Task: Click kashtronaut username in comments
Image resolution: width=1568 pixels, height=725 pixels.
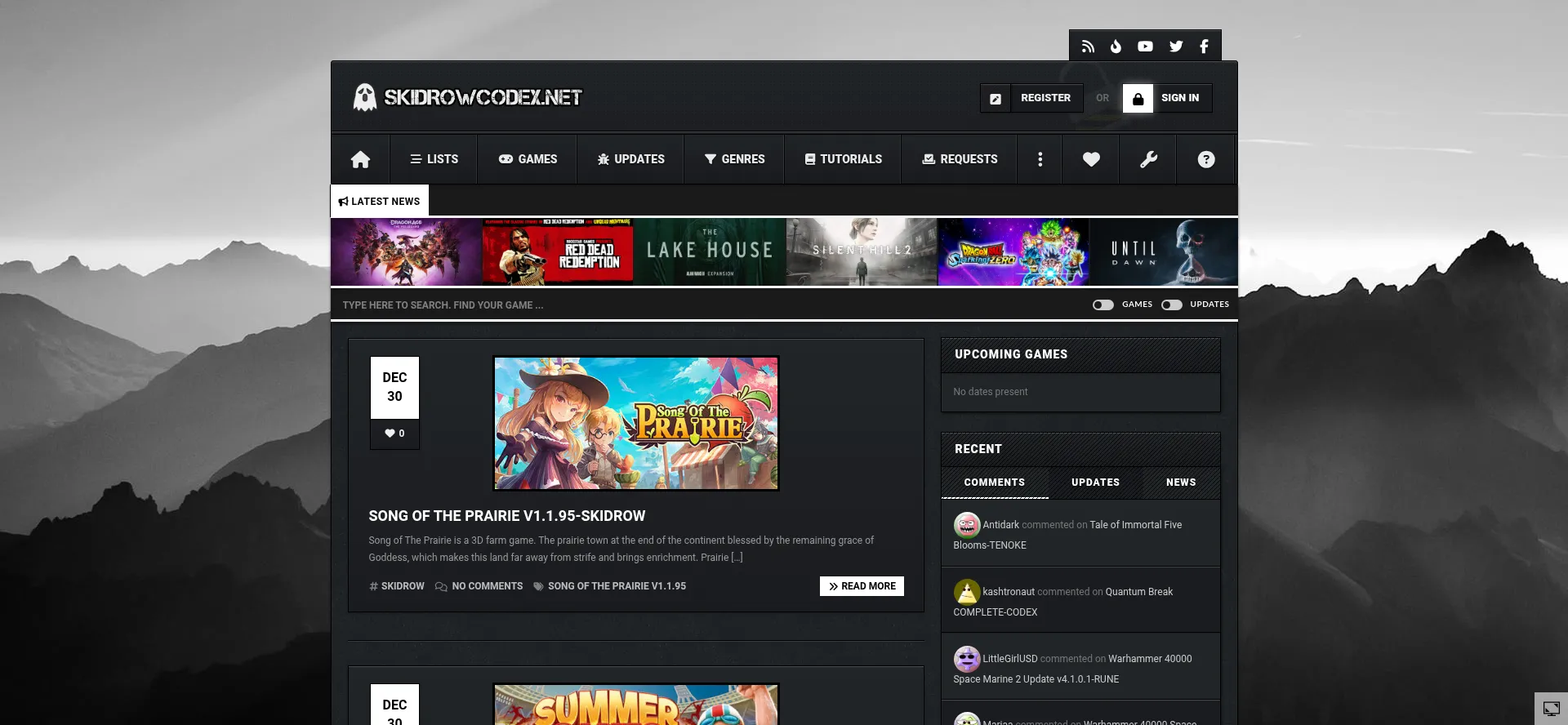Action: point(1009,592)
